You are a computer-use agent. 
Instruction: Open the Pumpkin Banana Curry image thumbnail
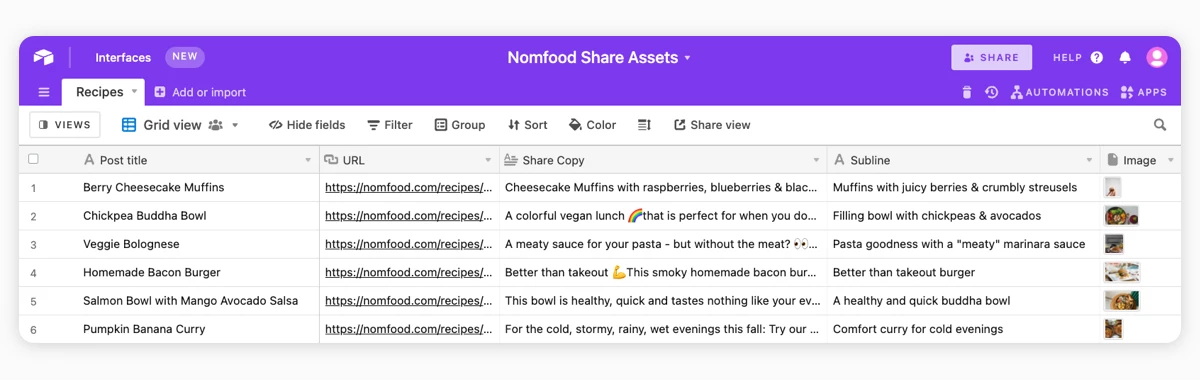pos(1113,329)
